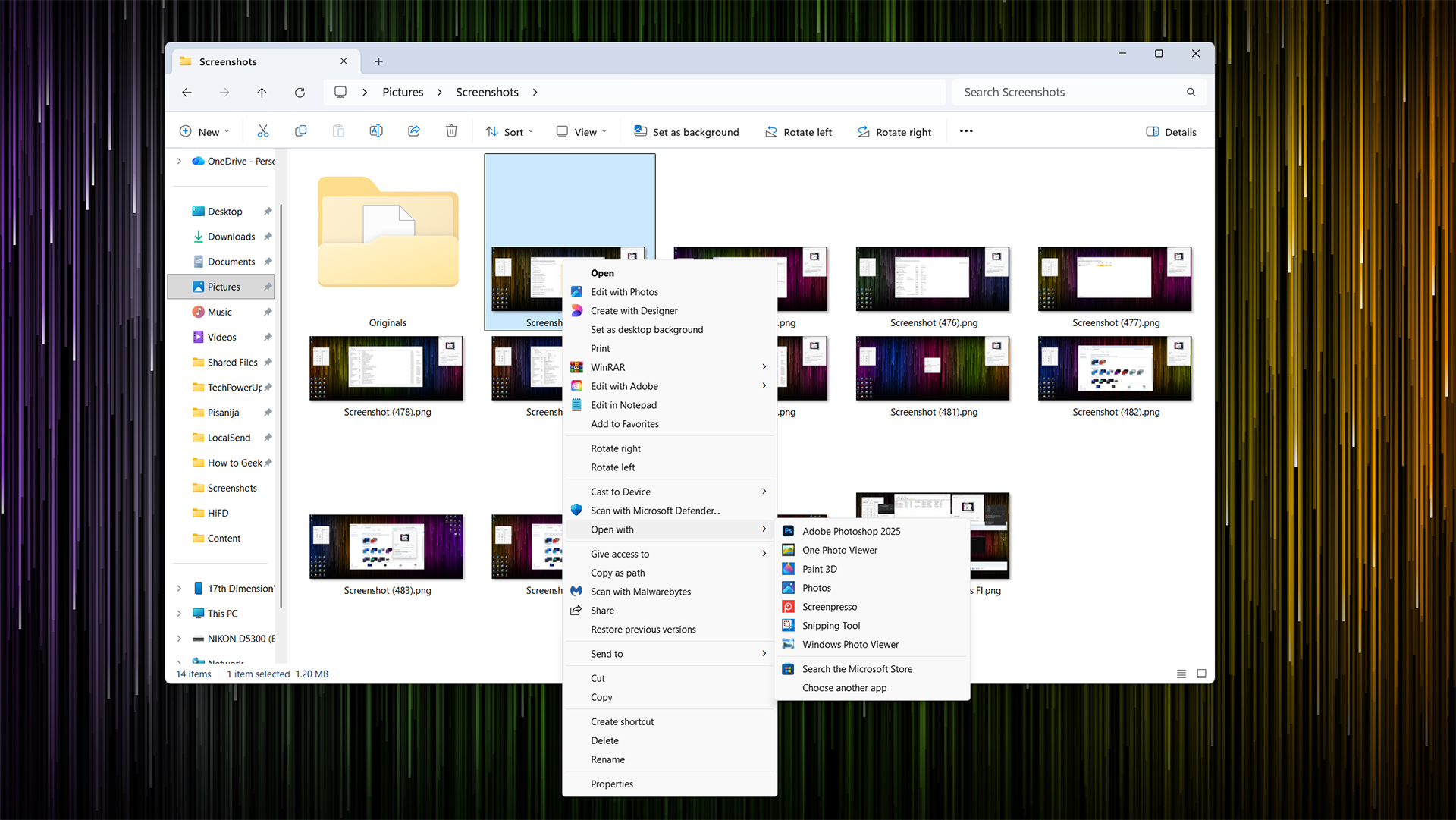
Task: Expand chevron after Screenshots in address bar
Action: pyautogui.click(x=535, y=92)
